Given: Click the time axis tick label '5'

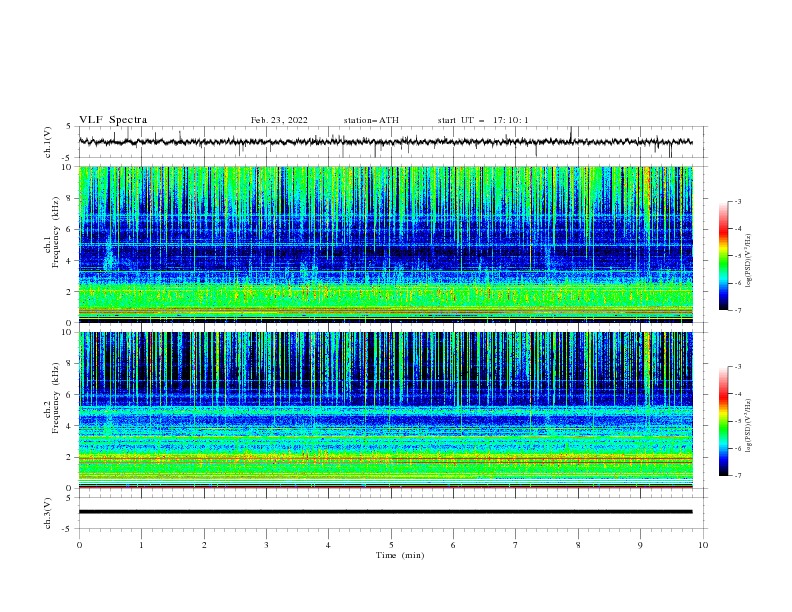Looking at the screenshot, I should tap(391, 545).
